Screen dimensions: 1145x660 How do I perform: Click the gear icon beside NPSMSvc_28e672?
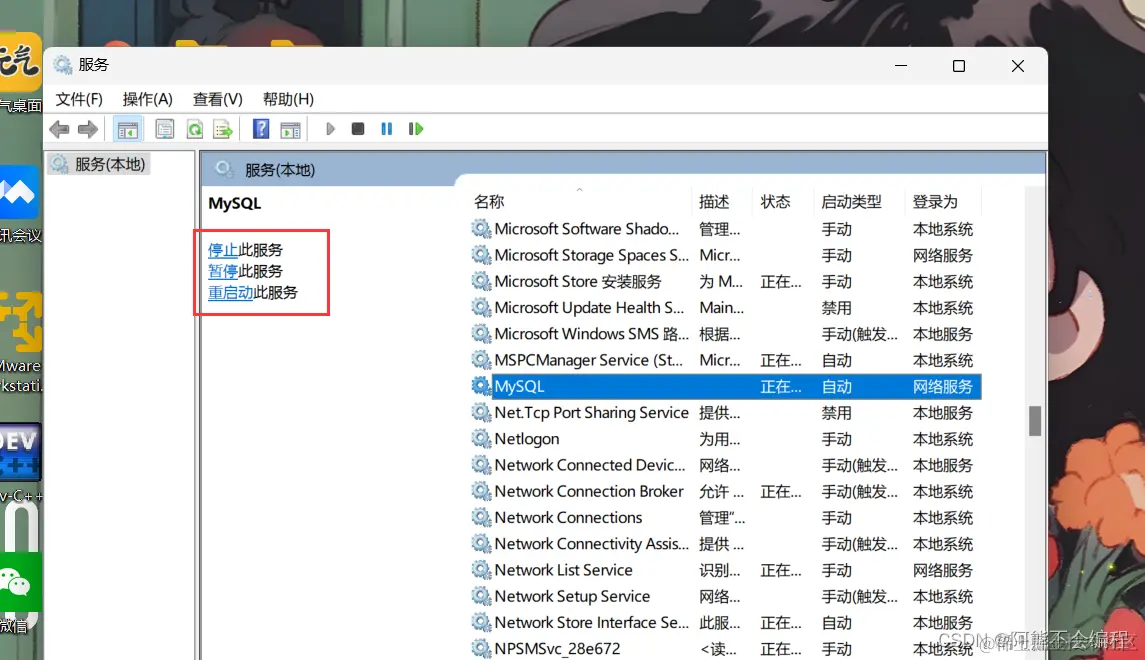[480, 649]
